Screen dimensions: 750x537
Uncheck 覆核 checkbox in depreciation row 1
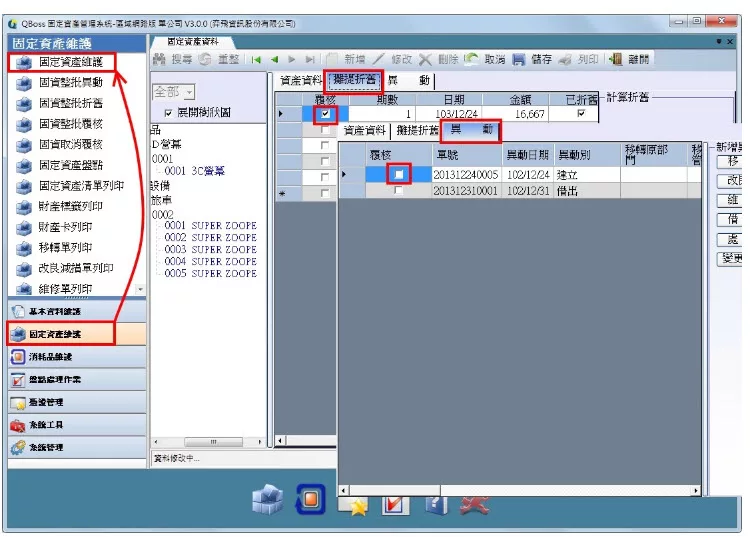click(x=324, y=115)
